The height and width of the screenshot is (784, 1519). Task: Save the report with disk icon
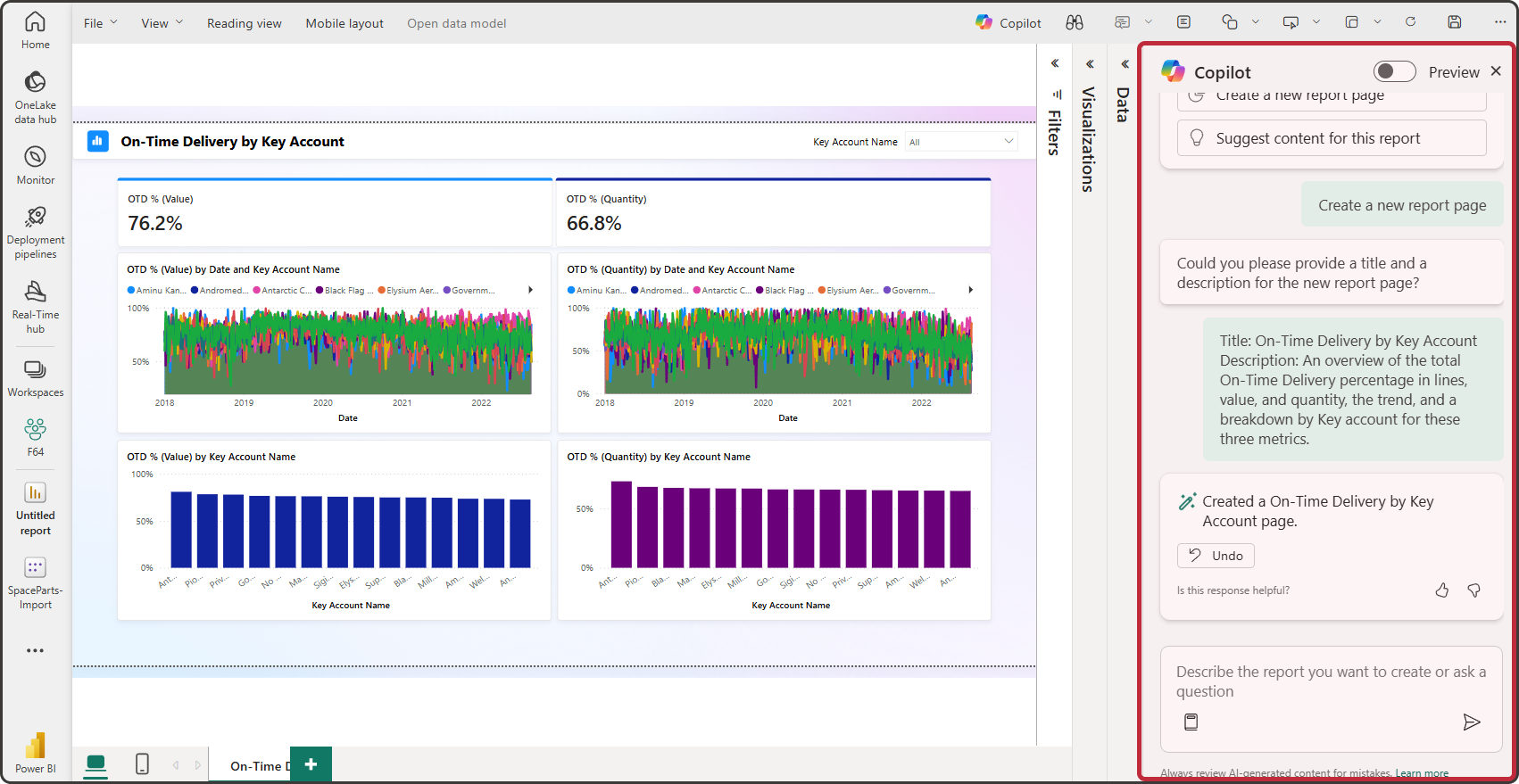1455,22
